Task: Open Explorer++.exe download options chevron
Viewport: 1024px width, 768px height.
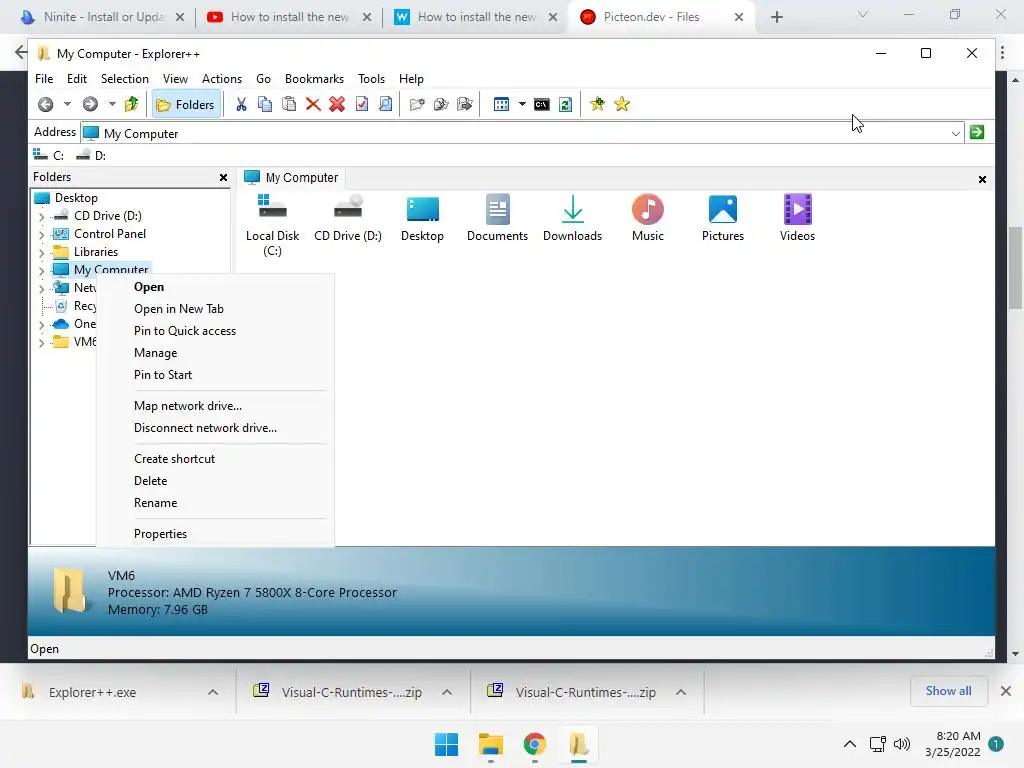Action: 213,692
